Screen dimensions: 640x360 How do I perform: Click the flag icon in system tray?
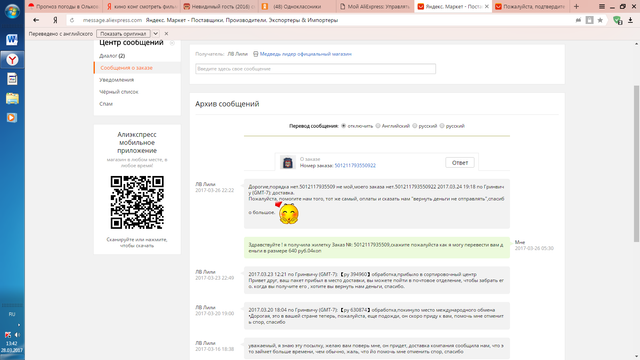coord(8,335)
